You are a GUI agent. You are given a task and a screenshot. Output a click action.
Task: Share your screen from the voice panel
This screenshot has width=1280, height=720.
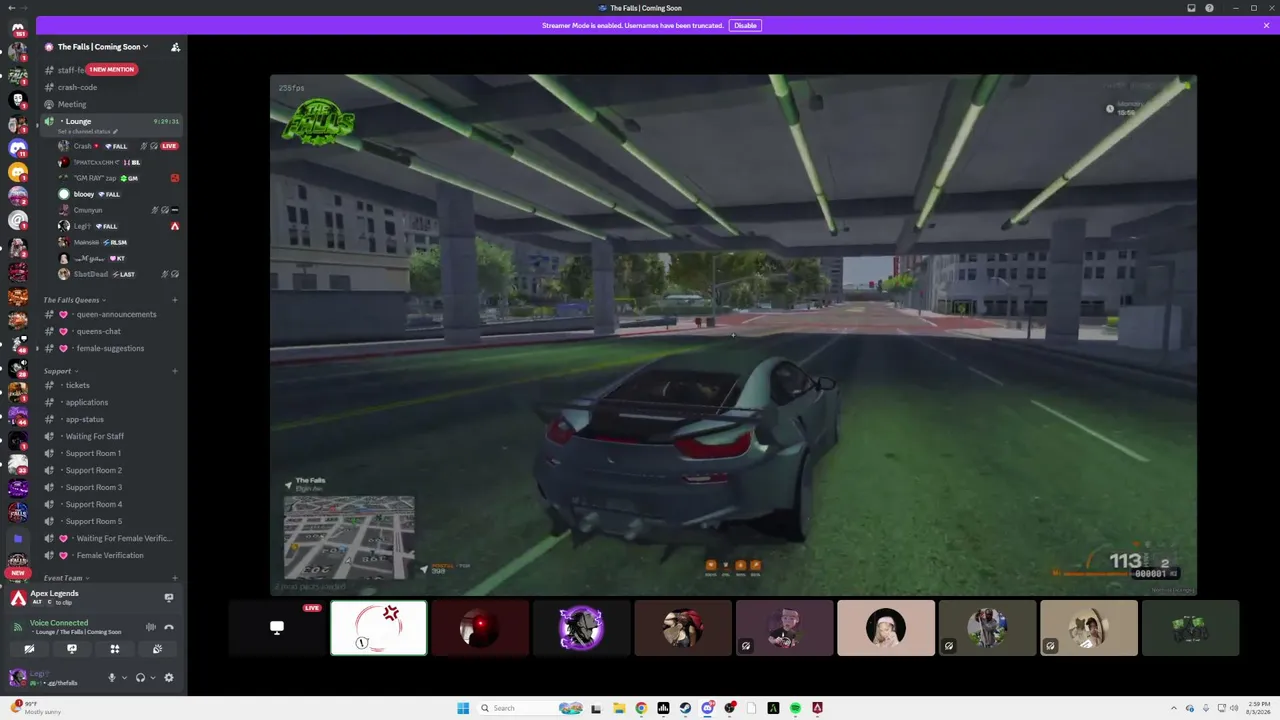[72, 649]
